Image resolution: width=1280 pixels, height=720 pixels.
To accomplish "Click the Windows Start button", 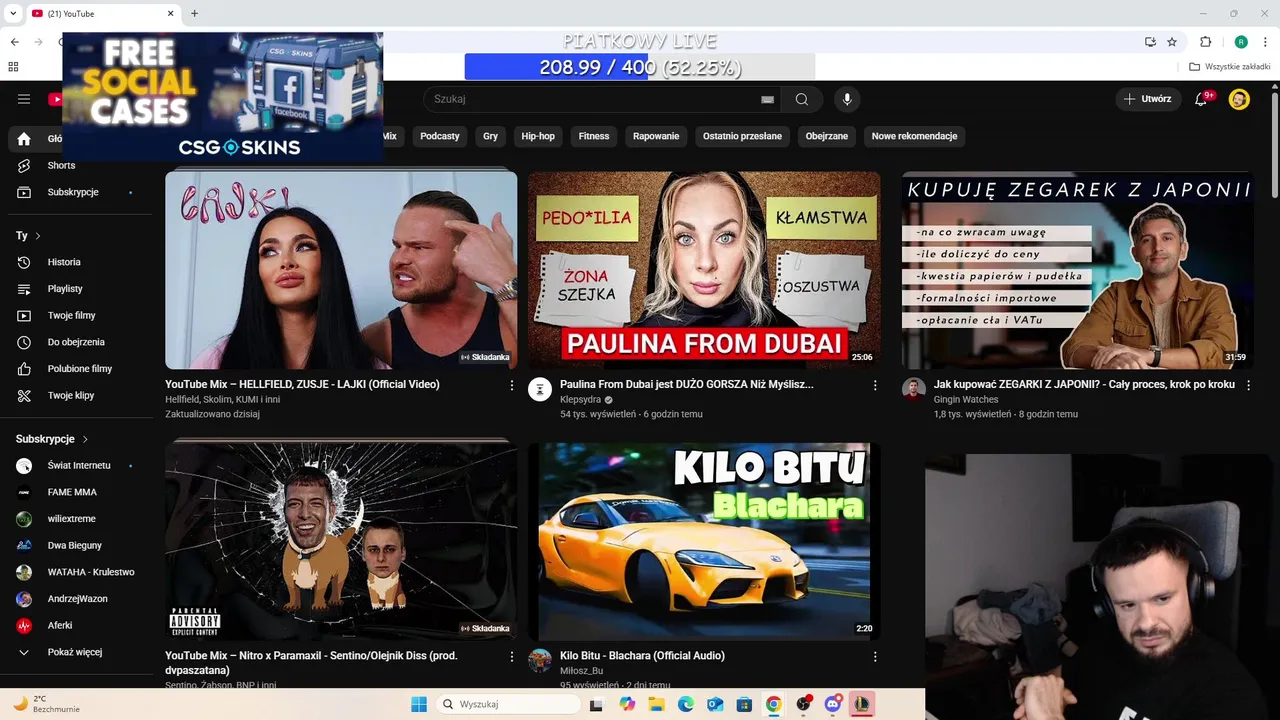I will pyautogui.click(x=418, y=704).
